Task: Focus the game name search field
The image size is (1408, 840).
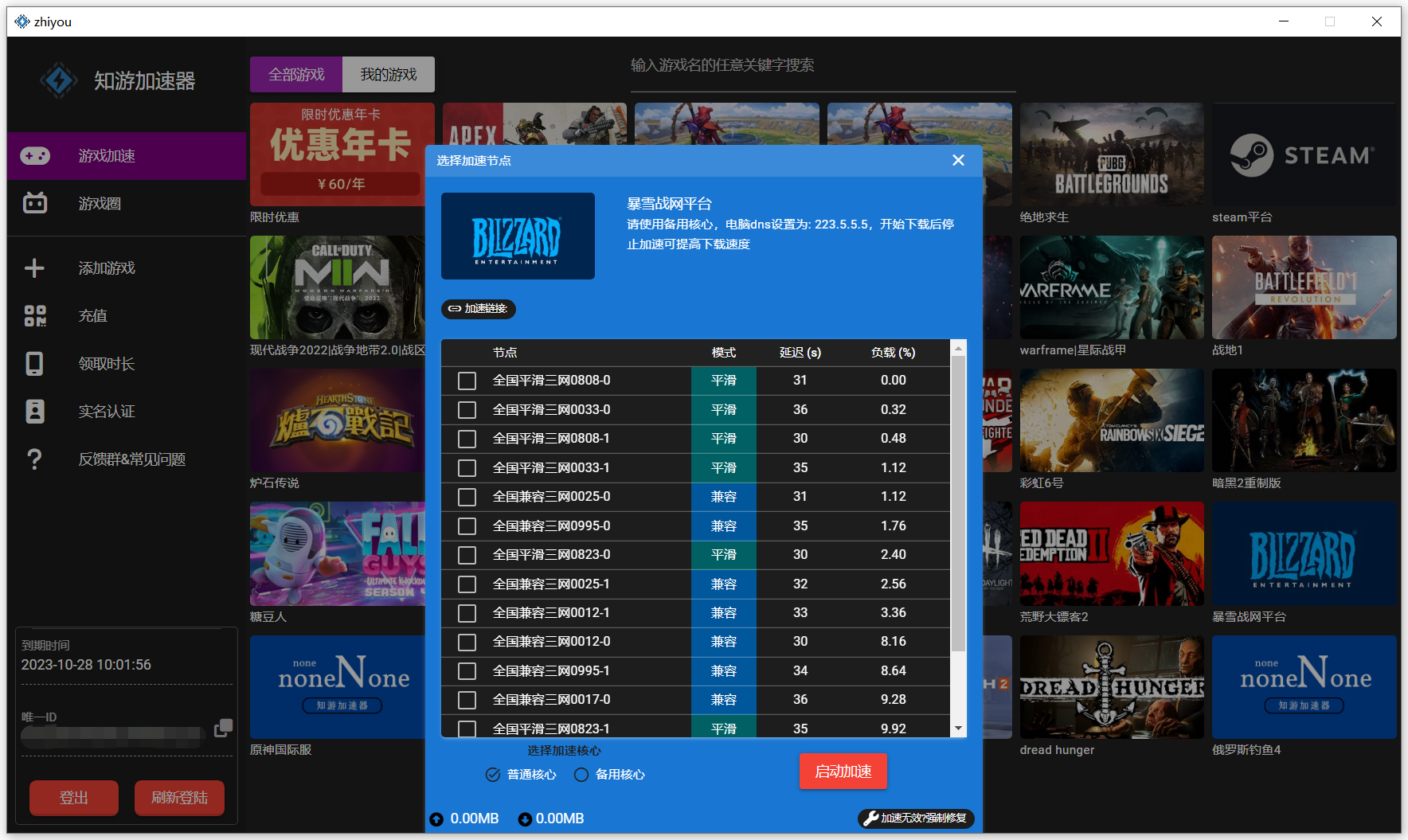Action: tap(823, 66)
